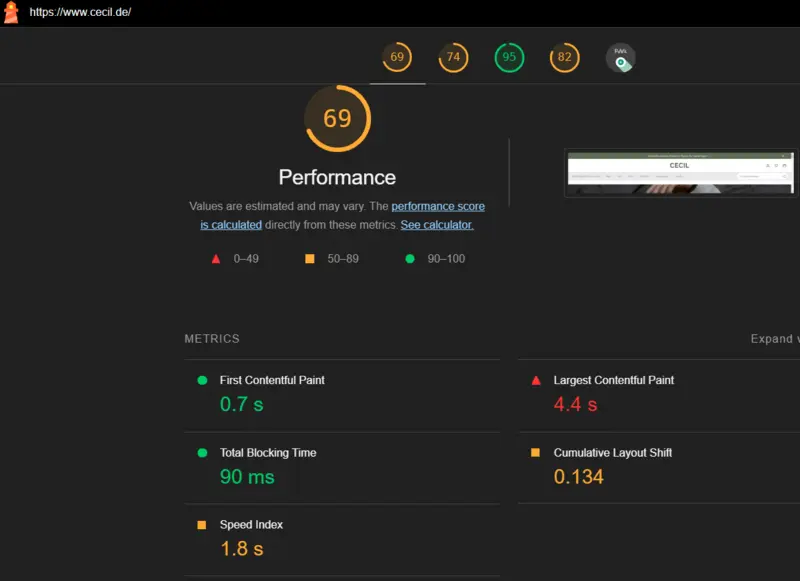Click the green circle 90–100 legend icon
The image size is (800, 581).
[409, 259]
